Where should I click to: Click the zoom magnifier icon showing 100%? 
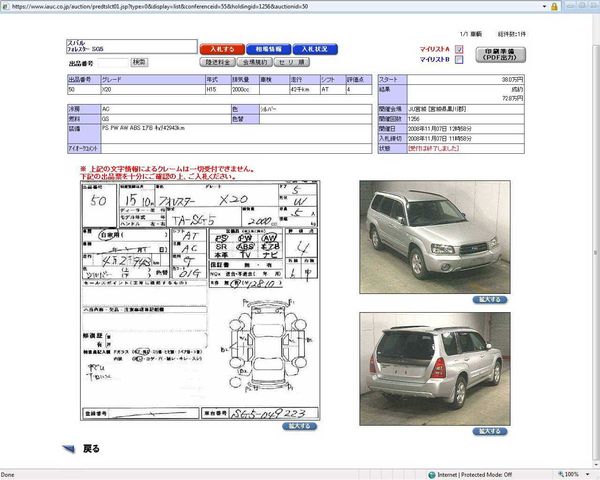click(x=561, y=474)
